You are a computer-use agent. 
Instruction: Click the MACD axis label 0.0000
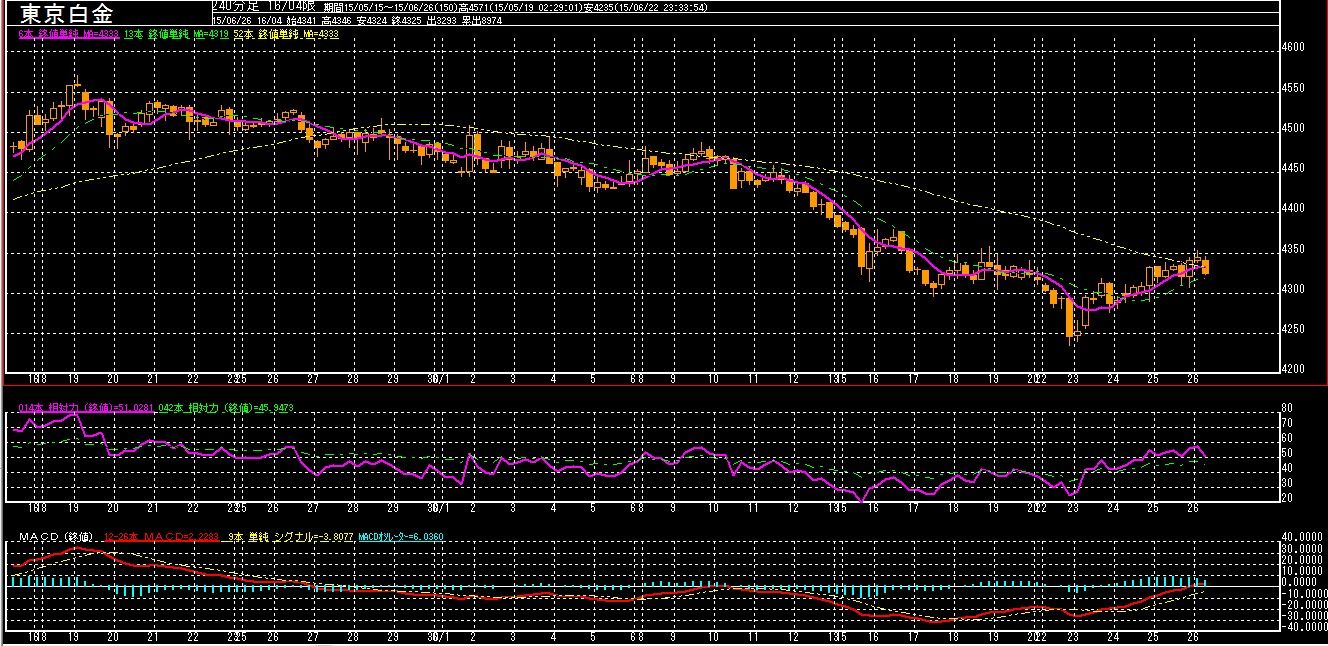[x=1301, y=581]
